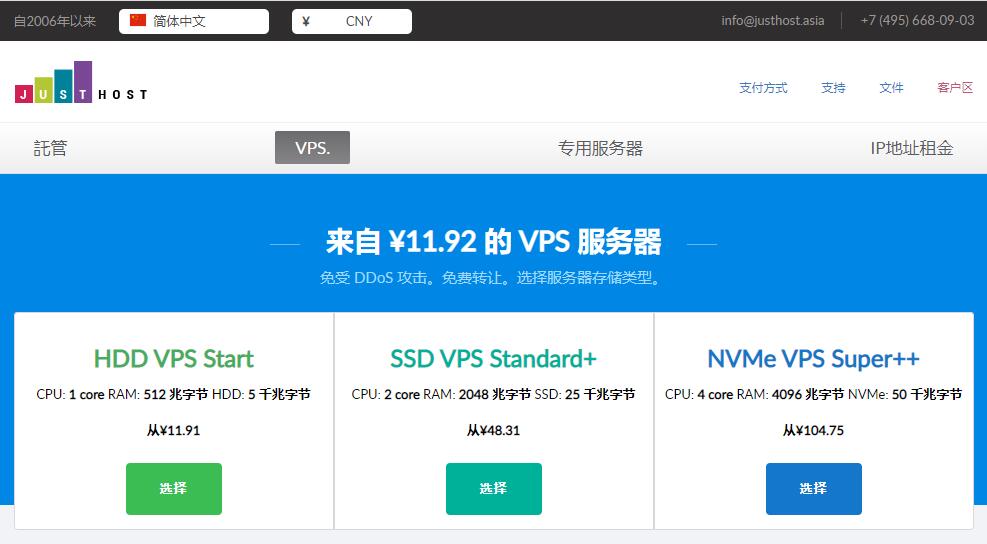Select the IP地址租金 tab
Screen dimensions: 987x544
(911, 148)
